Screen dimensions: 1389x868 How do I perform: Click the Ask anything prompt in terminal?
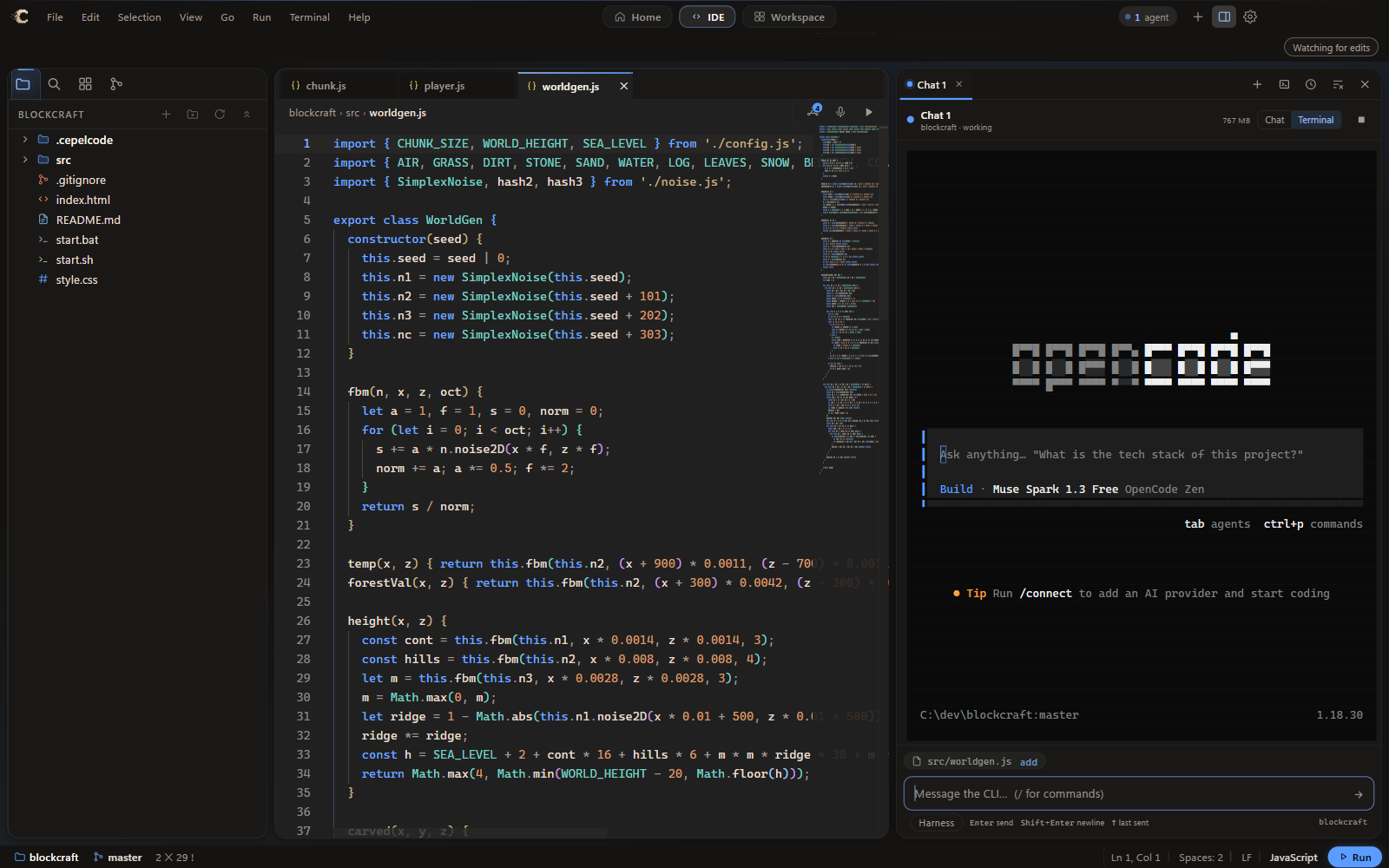click(x=1121, y=455)
